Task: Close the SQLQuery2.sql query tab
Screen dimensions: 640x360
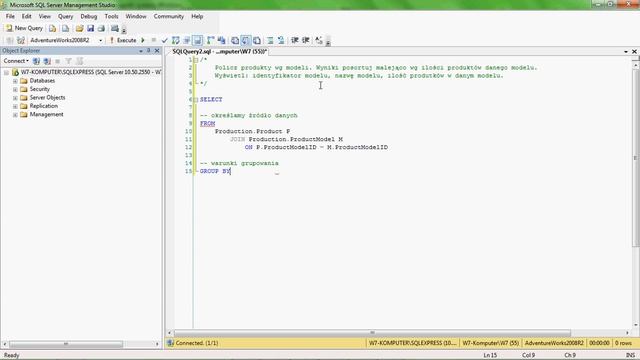Action: pos(634,51)
